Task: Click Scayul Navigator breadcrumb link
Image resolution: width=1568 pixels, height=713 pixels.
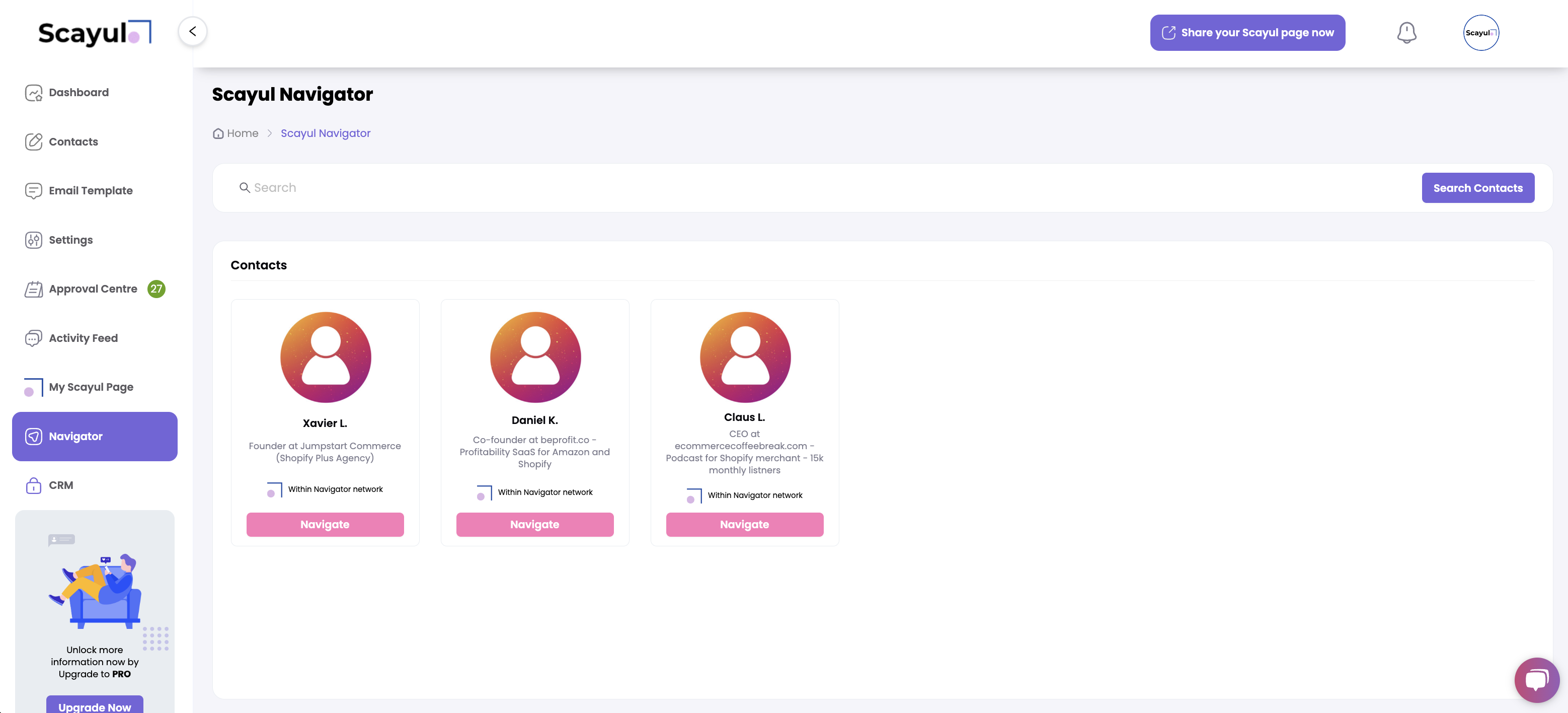Action: point(326,133)
